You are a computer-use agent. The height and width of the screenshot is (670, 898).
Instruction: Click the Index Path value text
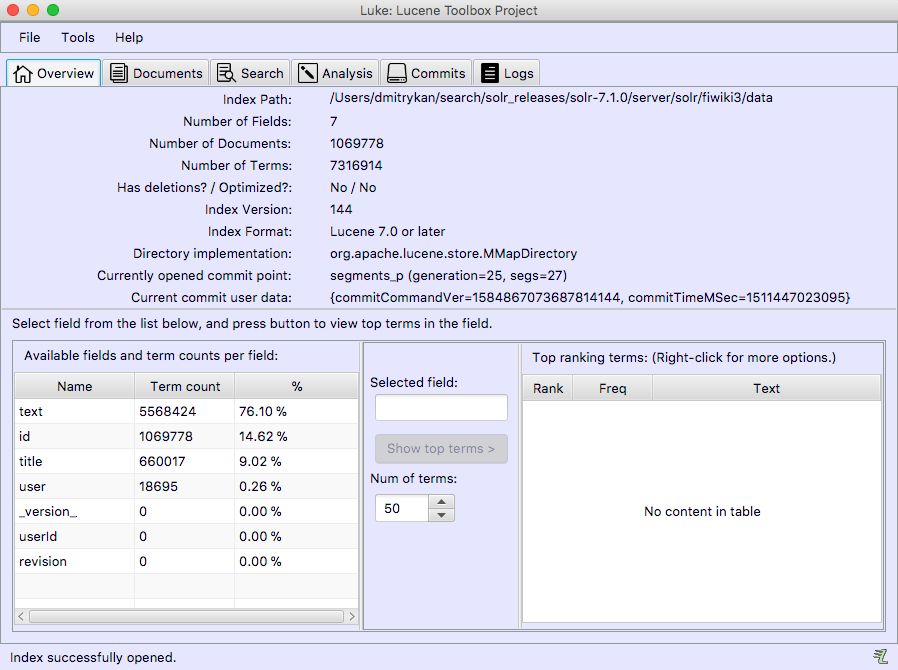(551, 98)
